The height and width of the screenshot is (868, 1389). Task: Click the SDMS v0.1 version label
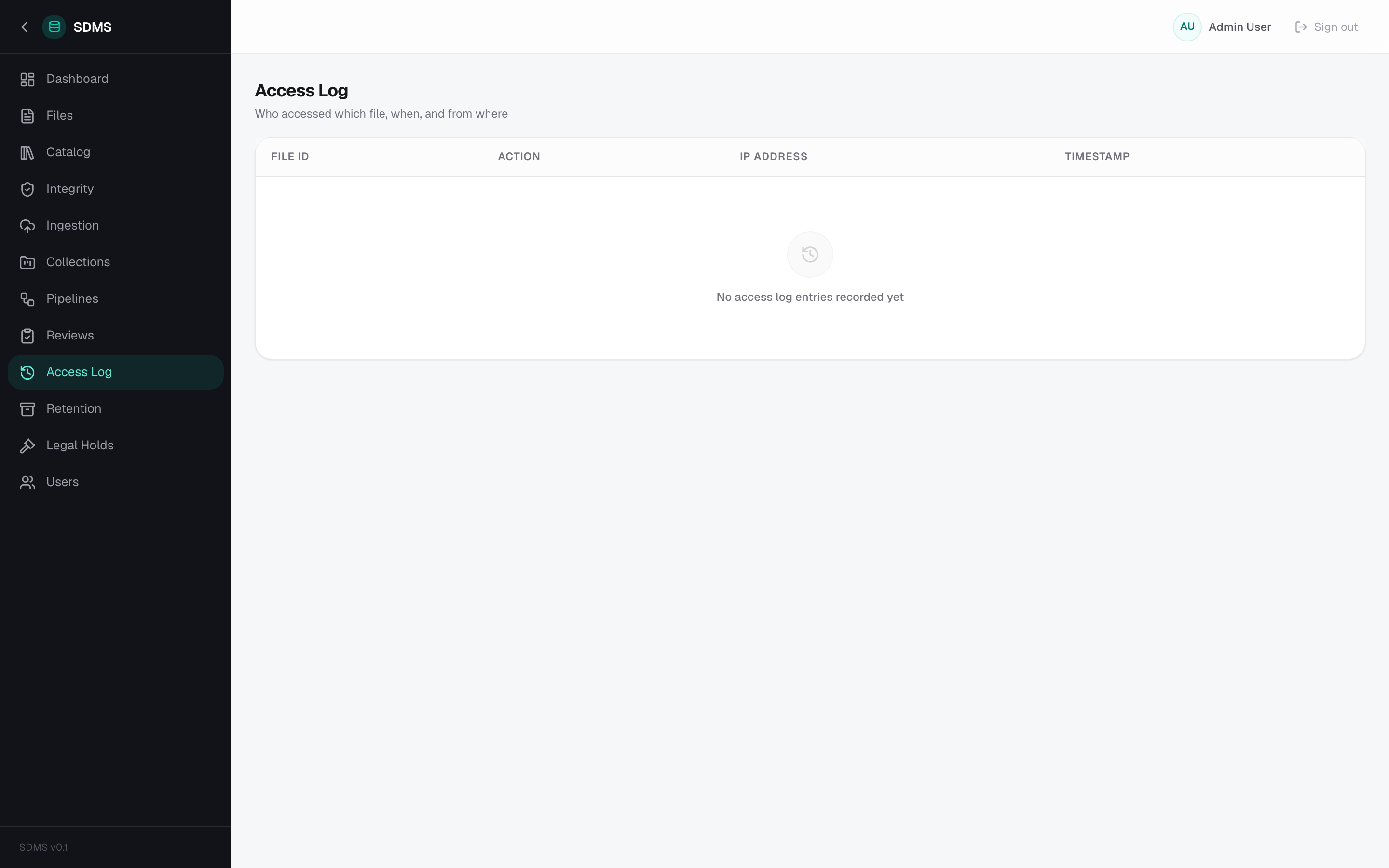coord(43,847)
